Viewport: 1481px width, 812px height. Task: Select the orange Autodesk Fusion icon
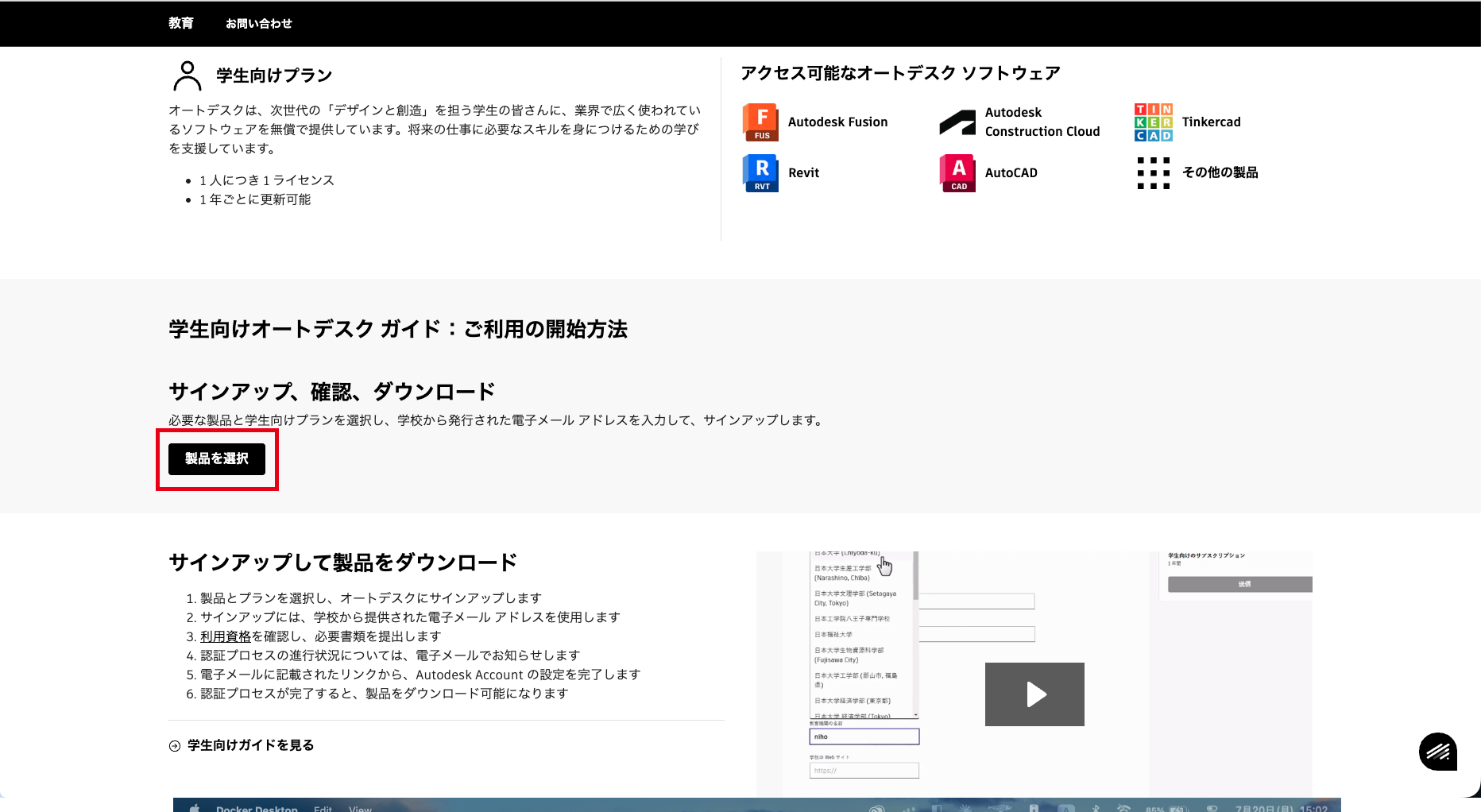760,122
